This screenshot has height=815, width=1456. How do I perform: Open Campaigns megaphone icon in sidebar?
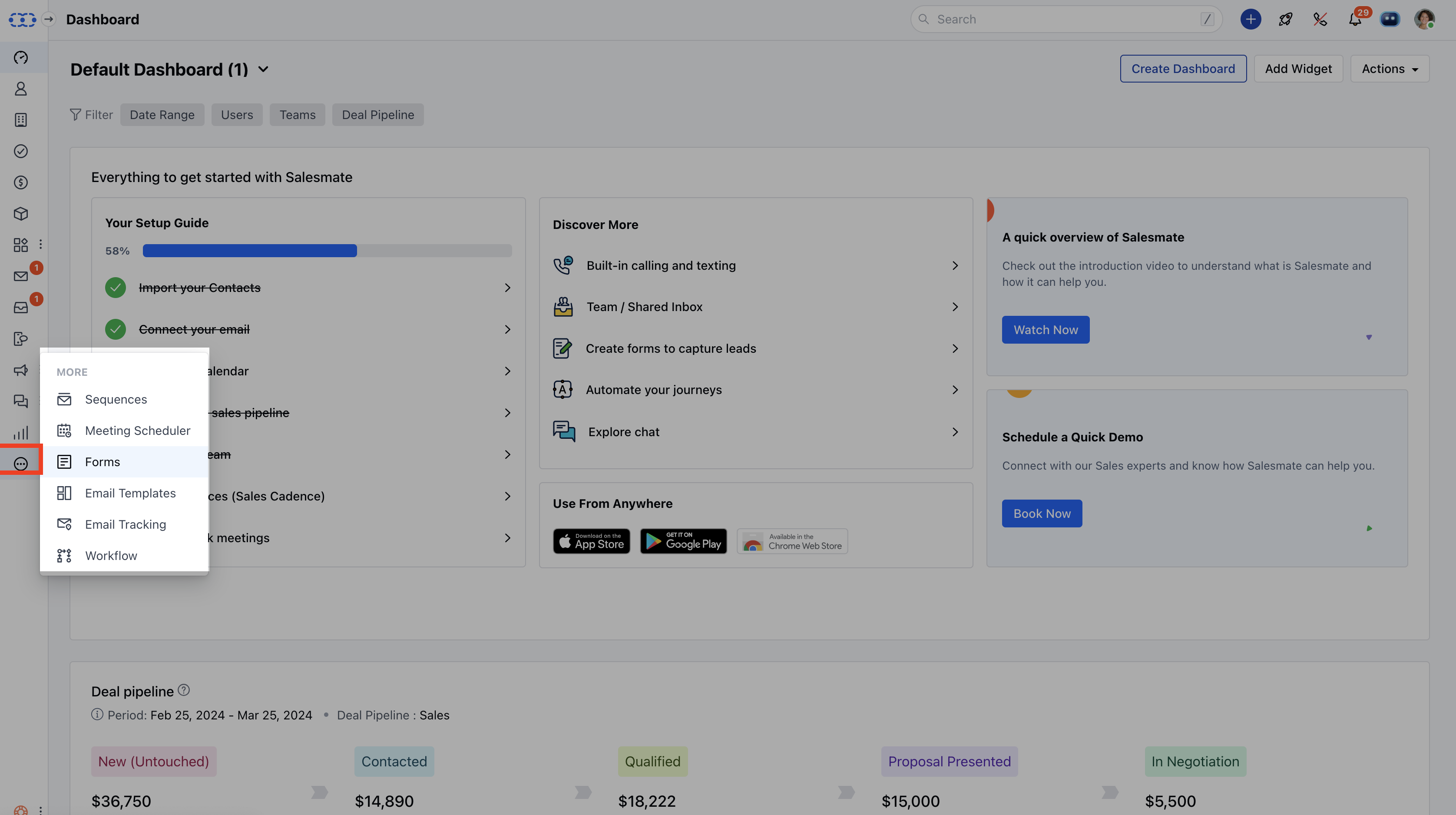[x=21, y=370]
